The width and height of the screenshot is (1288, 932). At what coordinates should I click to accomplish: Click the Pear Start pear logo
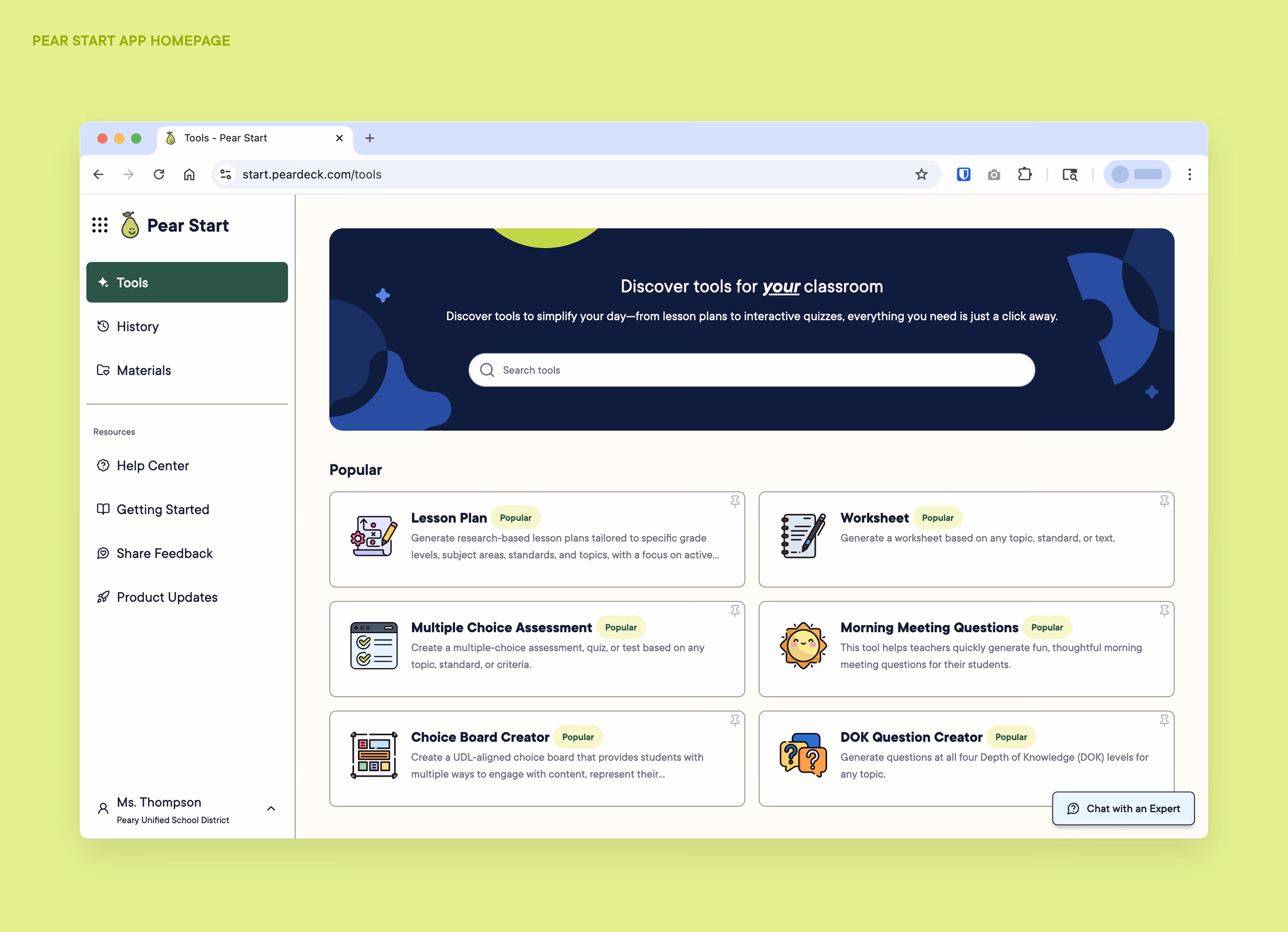point(130,225)
